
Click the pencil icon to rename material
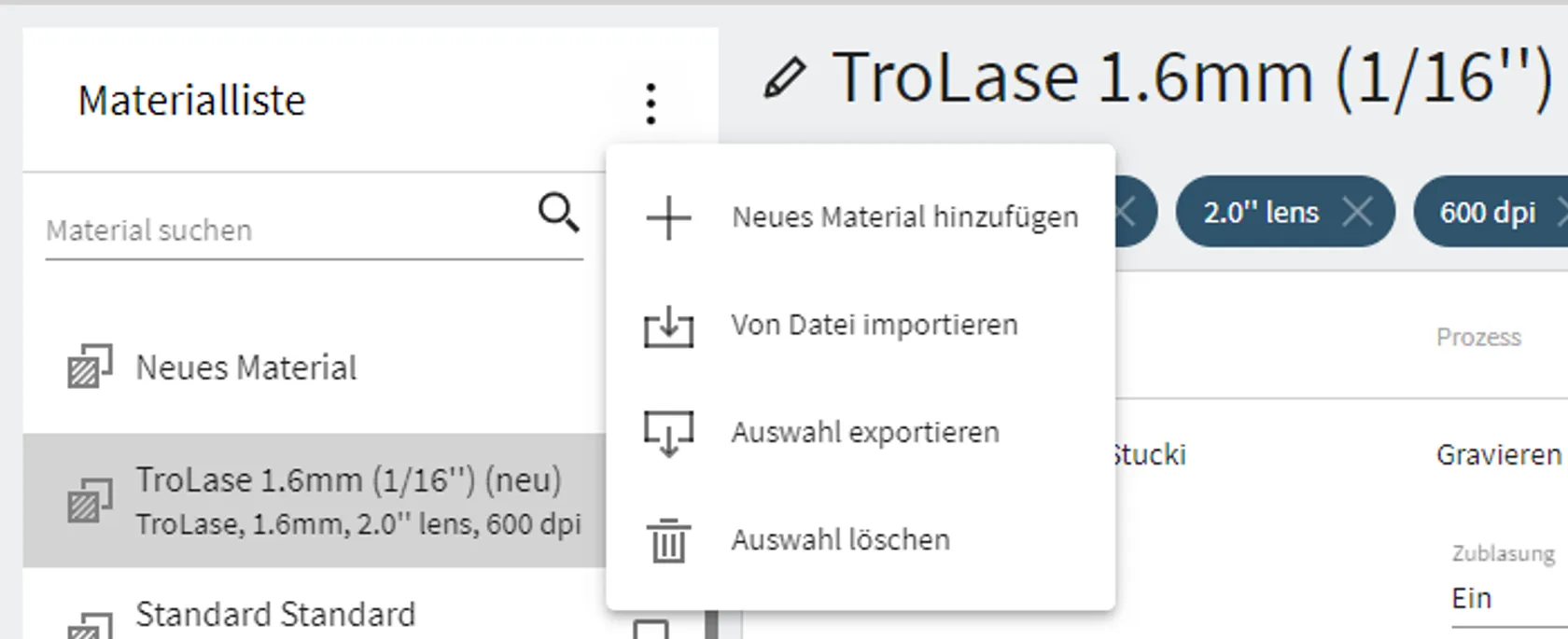pyautogui.click(x=784, y=78)
